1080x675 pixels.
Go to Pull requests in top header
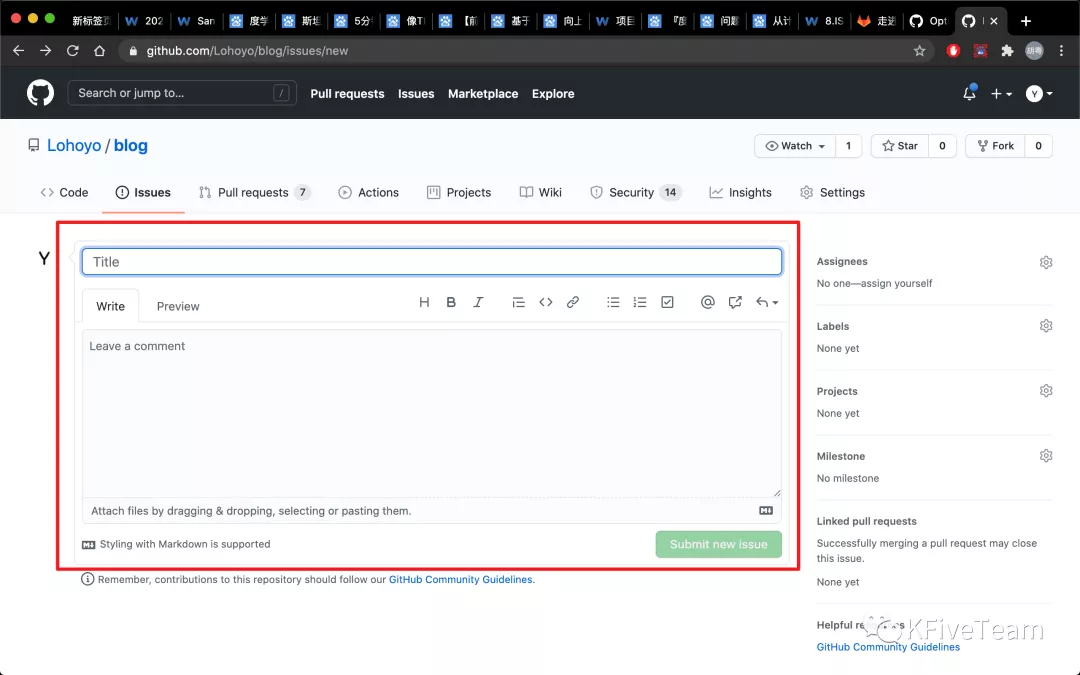pyautogui.click(x=347, y=94)
